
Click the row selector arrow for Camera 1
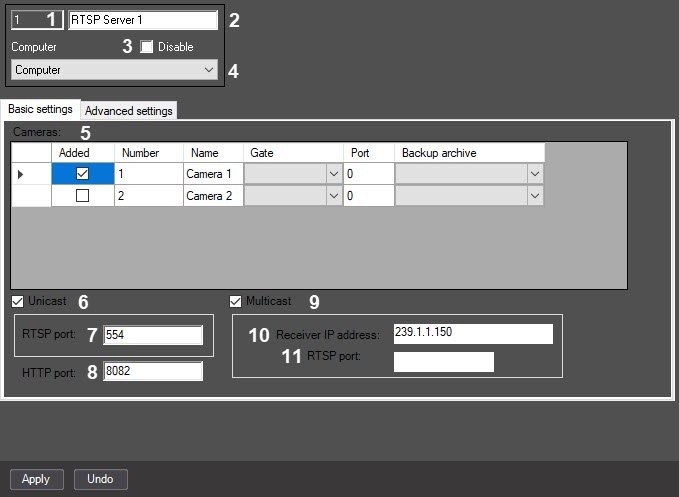pyautogui.click(x=20, y=174)
